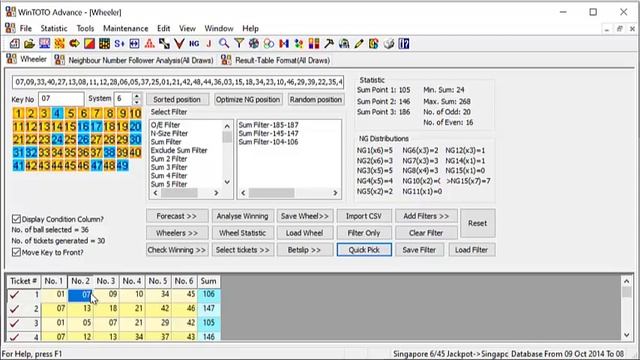Click the open folder toolbar icon
Image resolution: width=640 pixels, height=360 pixels.
click(x=29, y=44)
